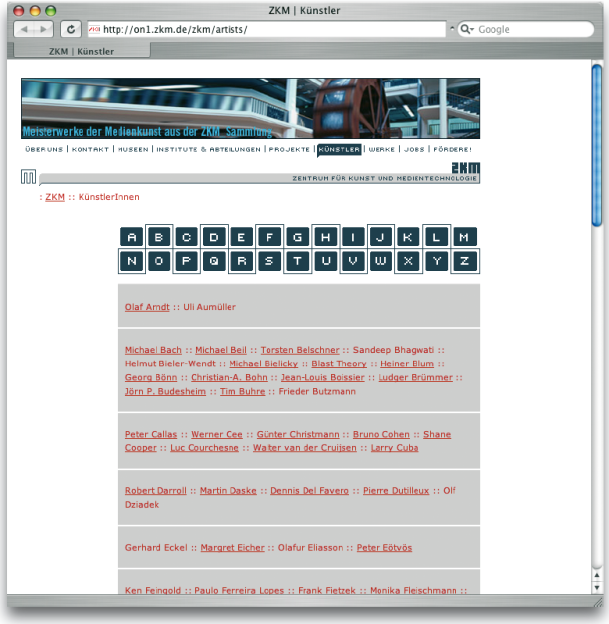
Task: Open the Kontakt navigation item
Action: (x=90, y=149)
